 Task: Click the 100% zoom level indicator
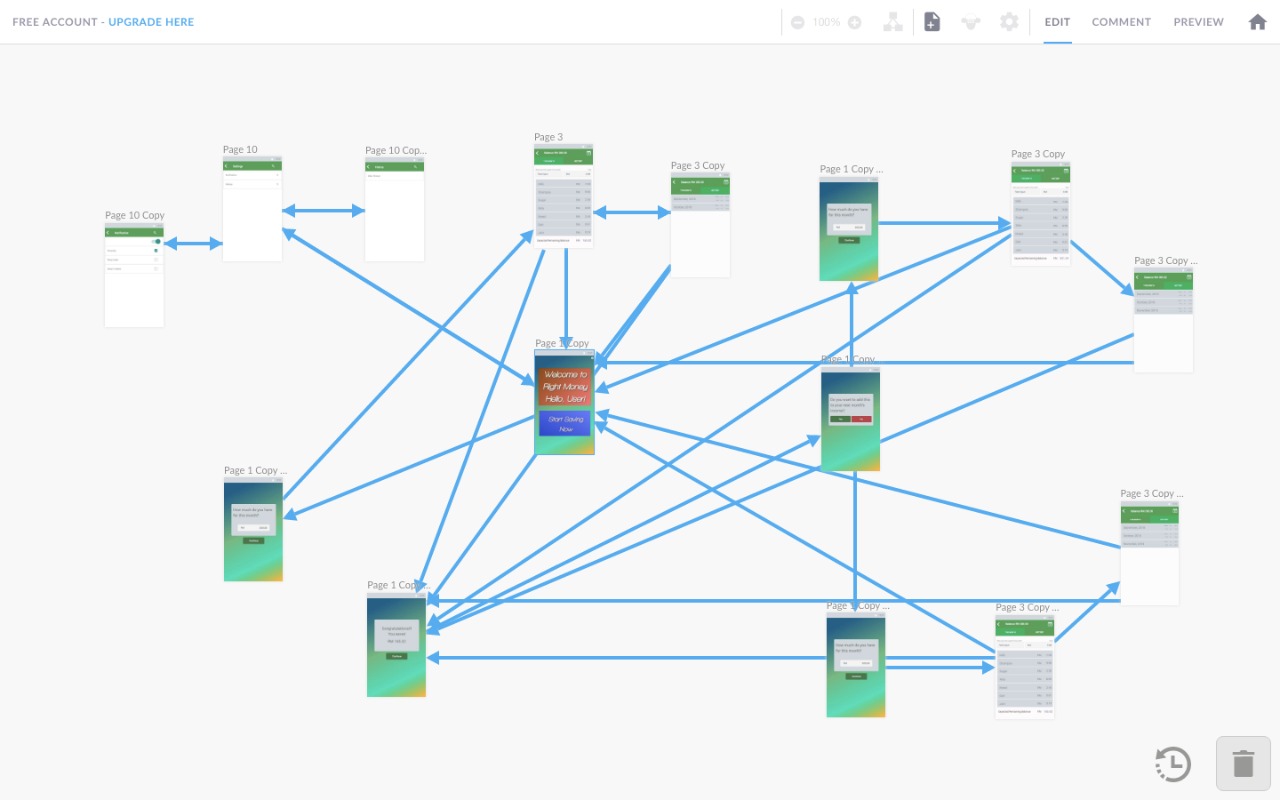tap(826, 22)
